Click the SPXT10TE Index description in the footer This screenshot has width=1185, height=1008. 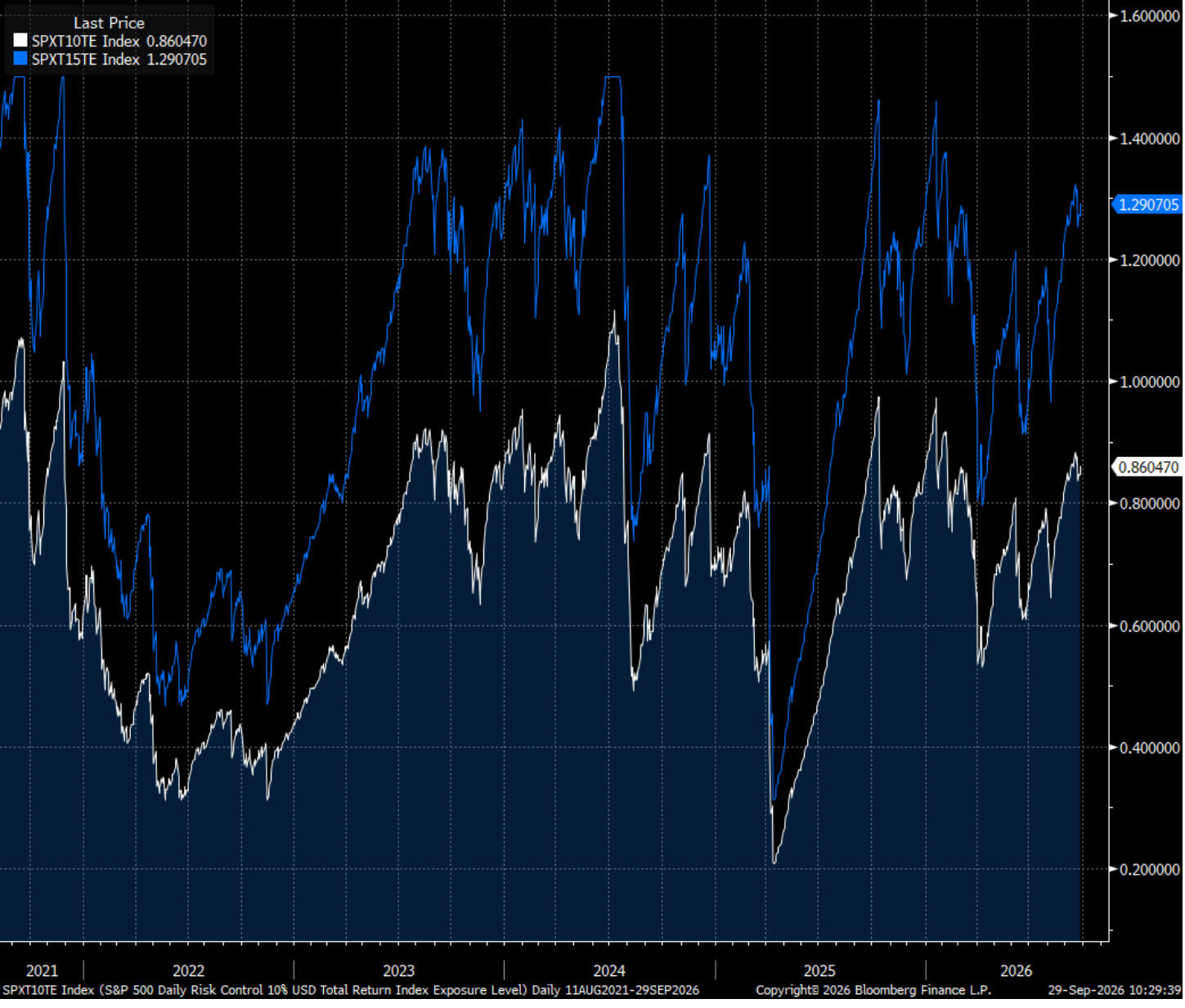click(351, 991)
